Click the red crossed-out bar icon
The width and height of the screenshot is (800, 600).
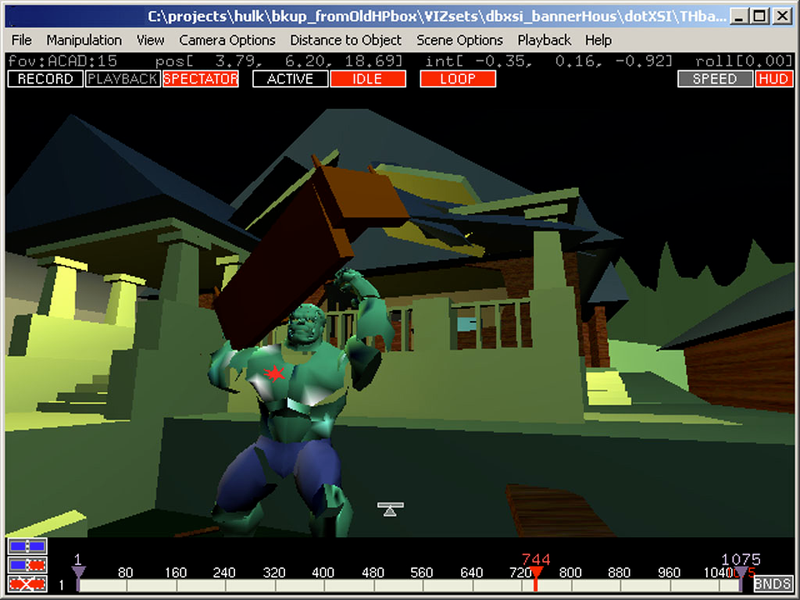click(28, 584)
